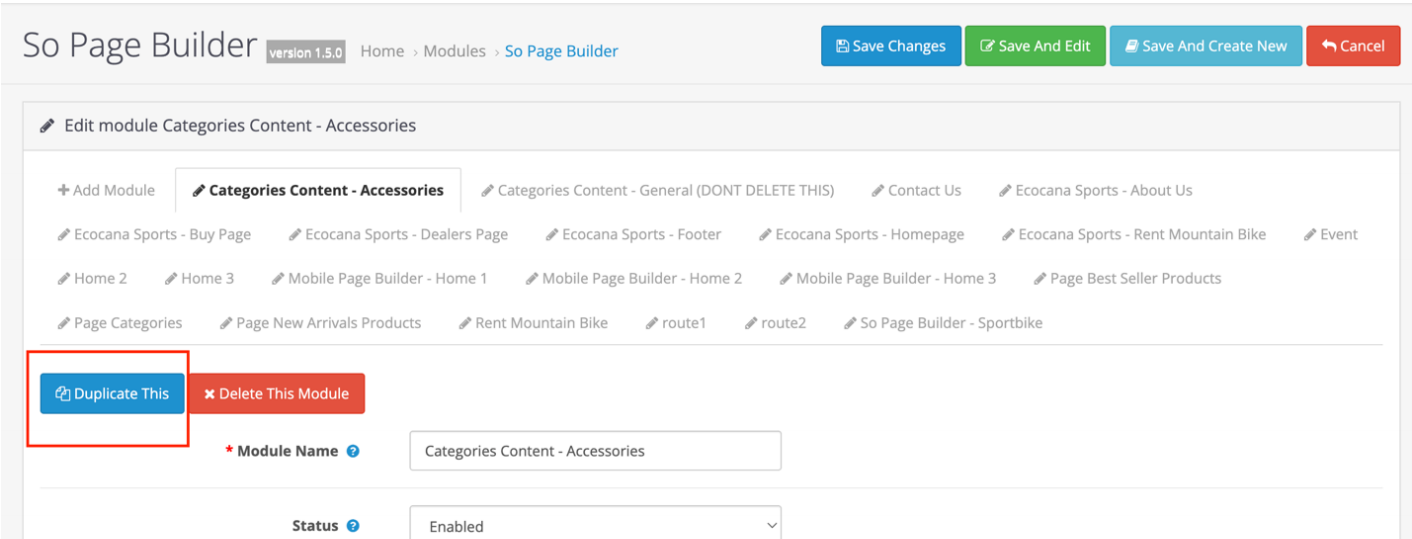The image size is (1412, 539).
Task: Open the Ecocana Sports - Homepage tab
Action: click(862, 234)
